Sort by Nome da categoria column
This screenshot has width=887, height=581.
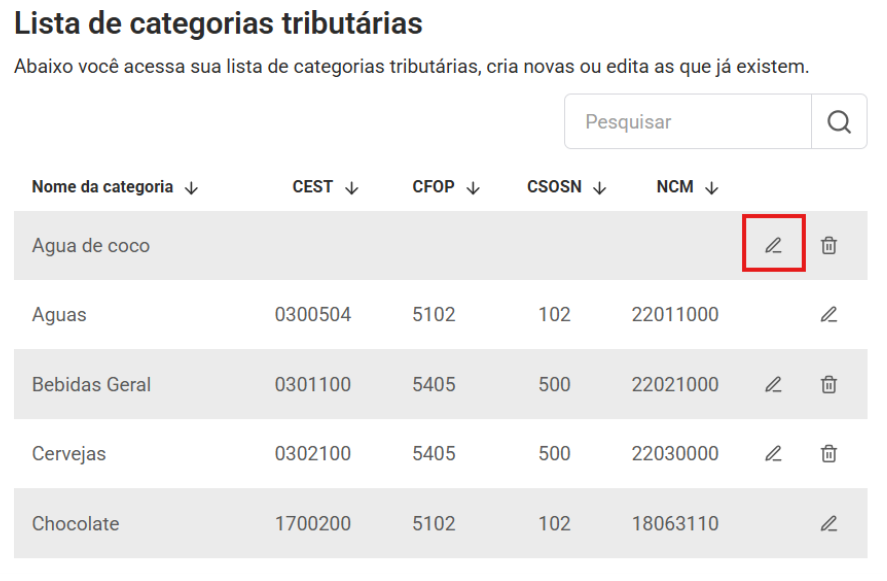tap(114, 187)
